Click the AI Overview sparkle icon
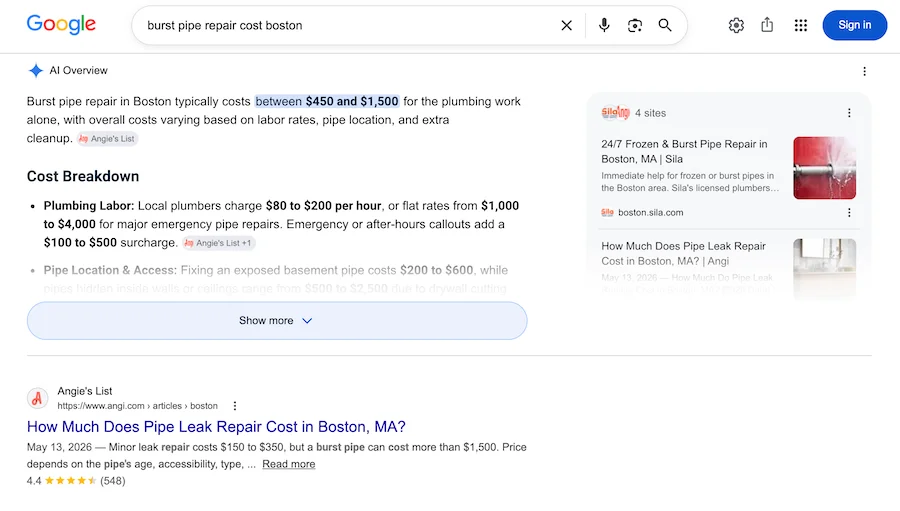Image resolution: width=900 pixels, height=511 pixels. tap(36, 71)
